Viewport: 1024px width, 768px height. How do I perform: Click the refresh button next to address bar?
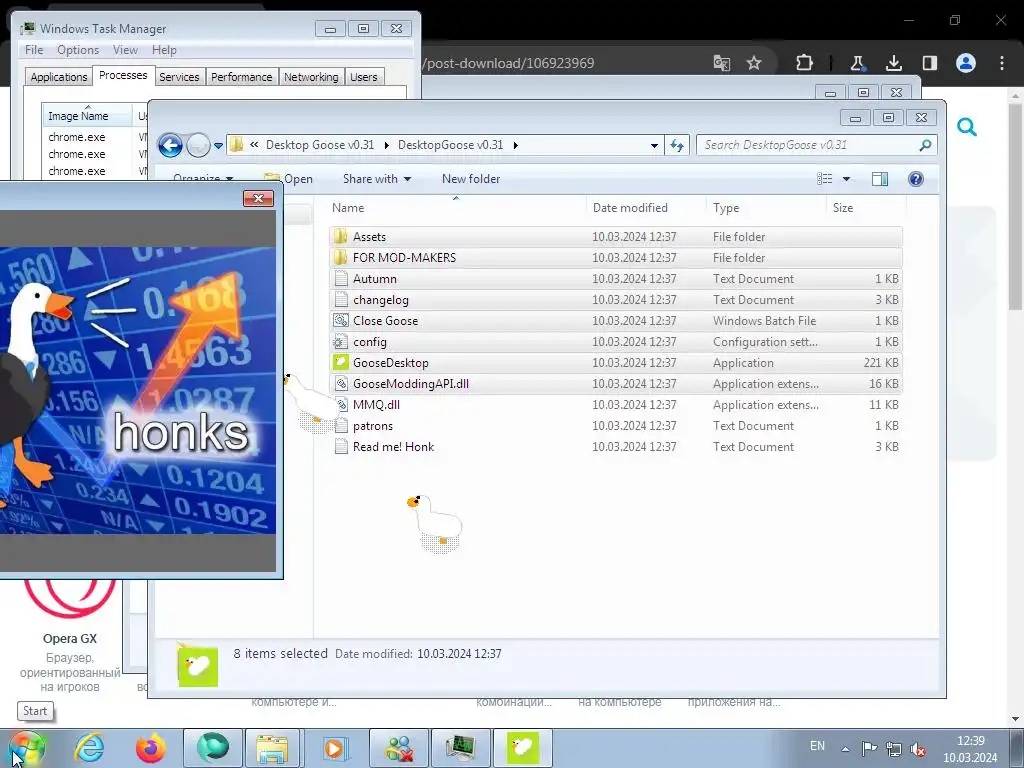(x=677, y=145)
